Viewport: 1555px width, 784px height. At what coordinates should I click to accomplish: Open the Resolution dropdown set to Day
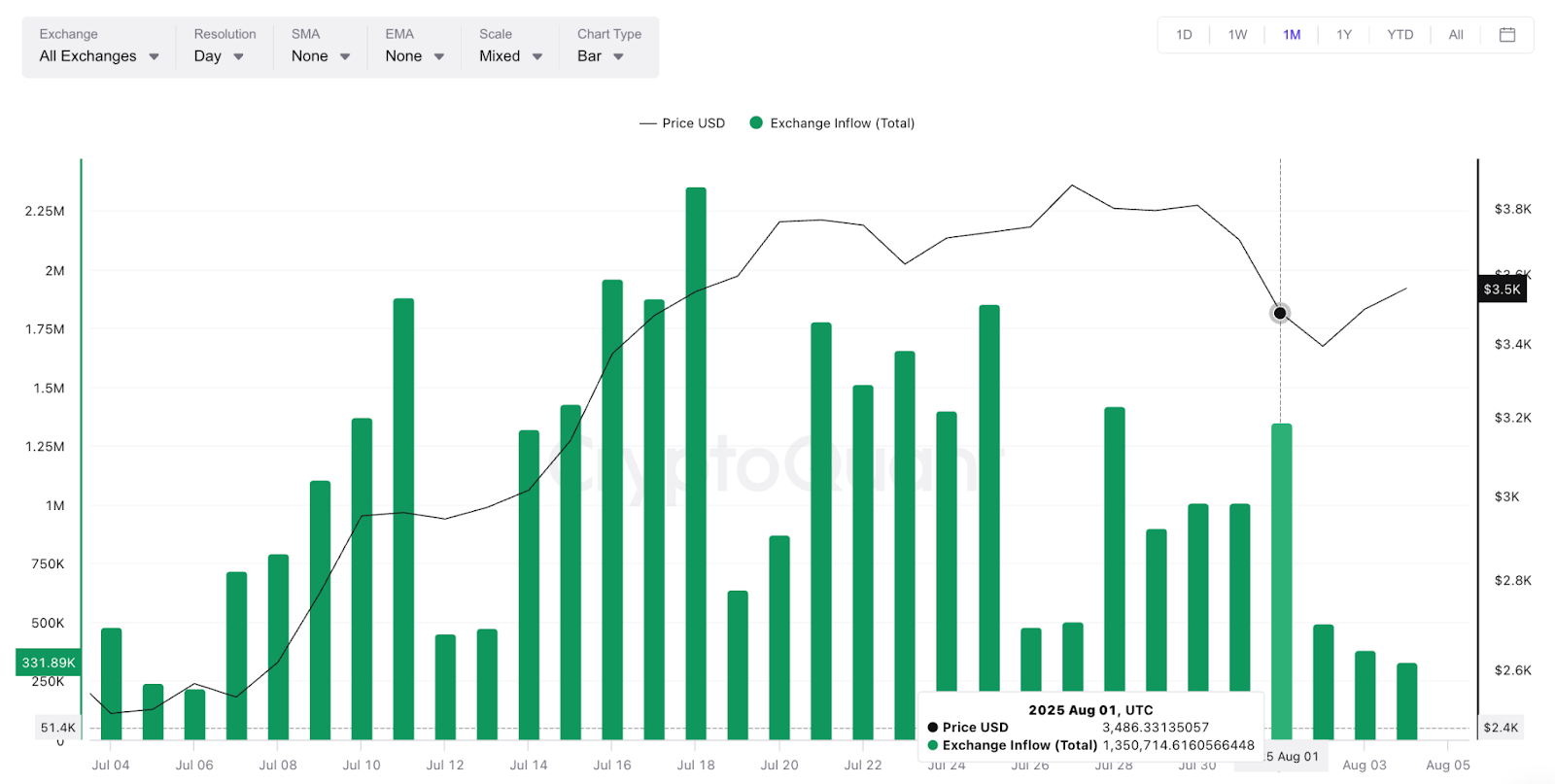[219, 56]
